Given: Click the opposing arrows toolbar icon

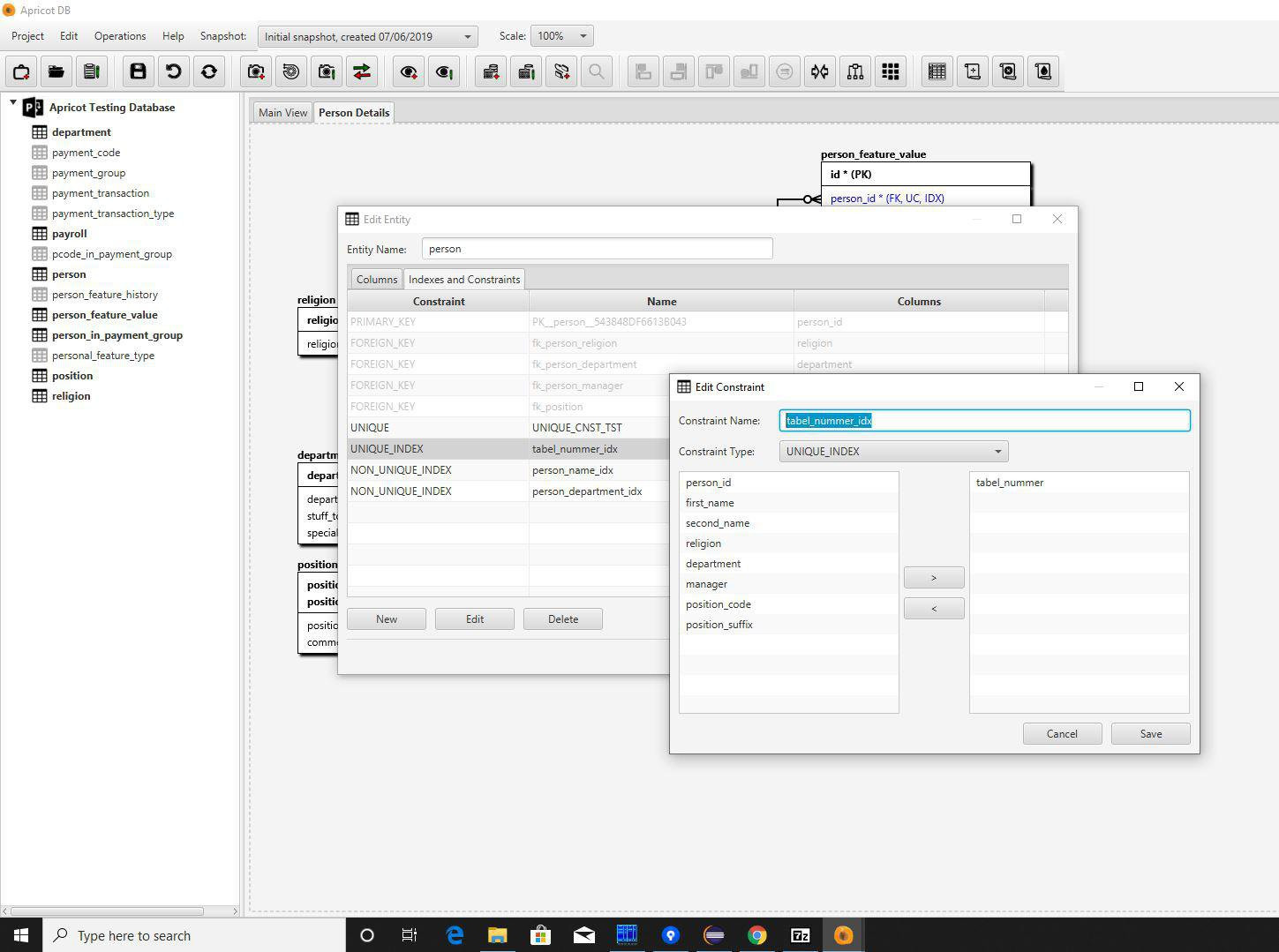Looking at the screenshot, I should coord(820,71).
